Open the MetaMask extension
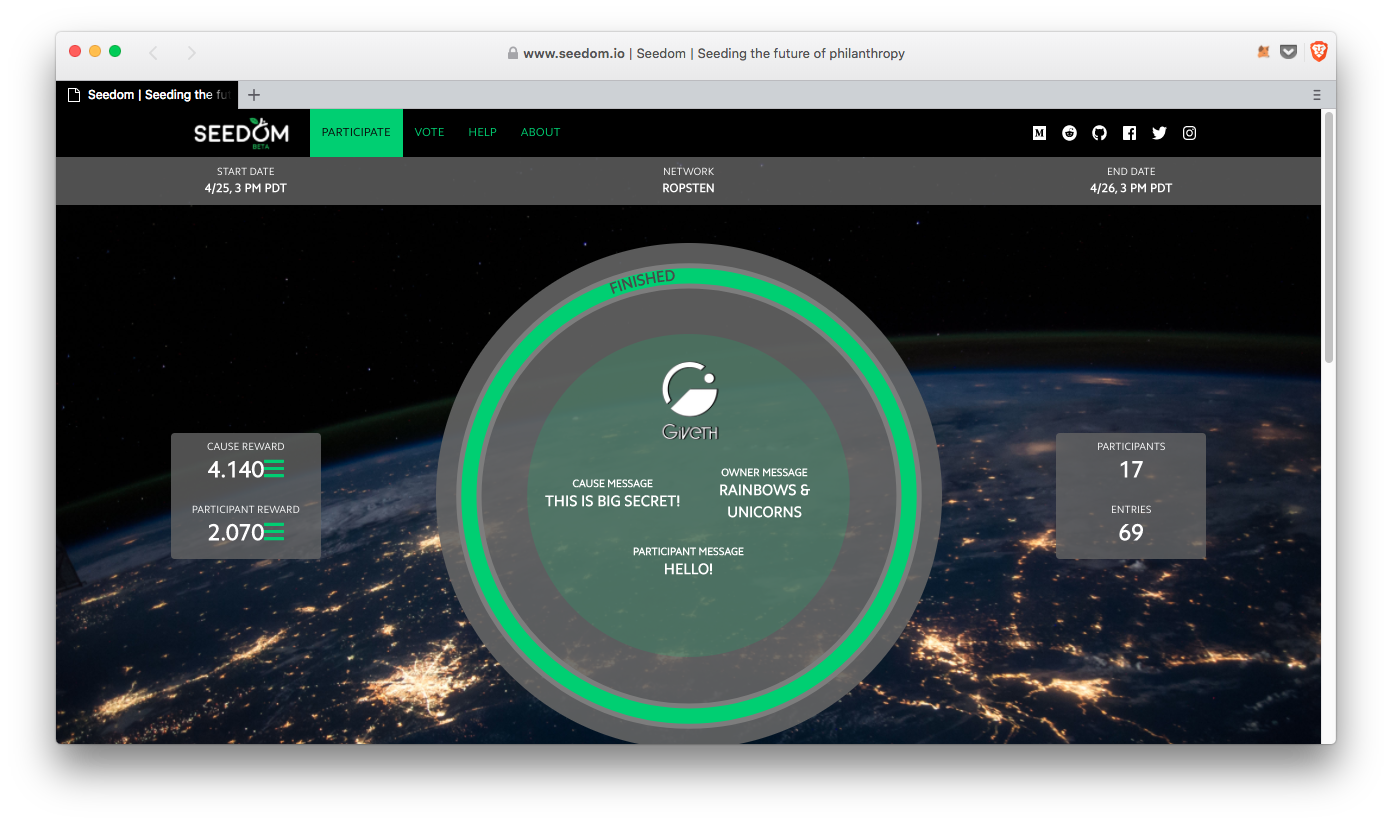1392x824 pixels. (x=1263, y=51)
